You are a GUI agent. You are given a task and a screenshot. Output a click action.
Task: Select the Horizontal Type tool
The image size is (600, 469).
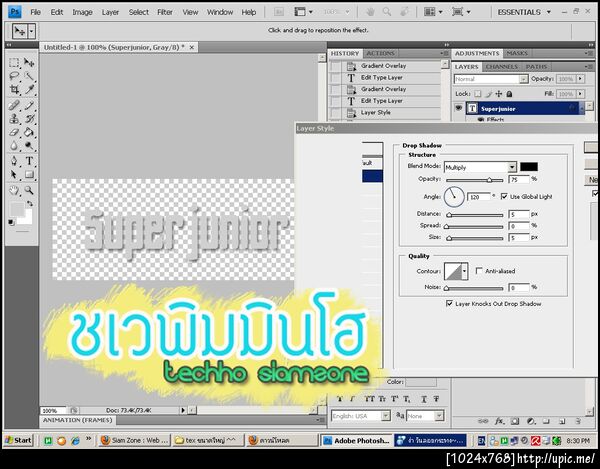click(x=29, y=161)
